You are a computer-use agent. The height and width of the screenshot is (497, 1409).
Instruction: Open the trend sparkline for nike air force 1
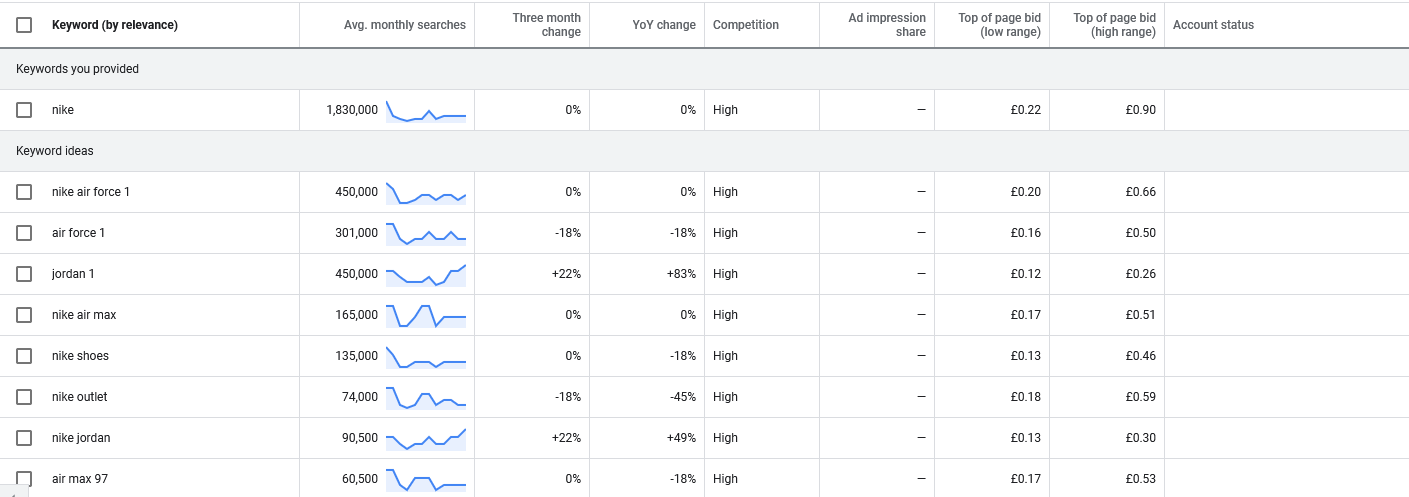coord(426,193)
